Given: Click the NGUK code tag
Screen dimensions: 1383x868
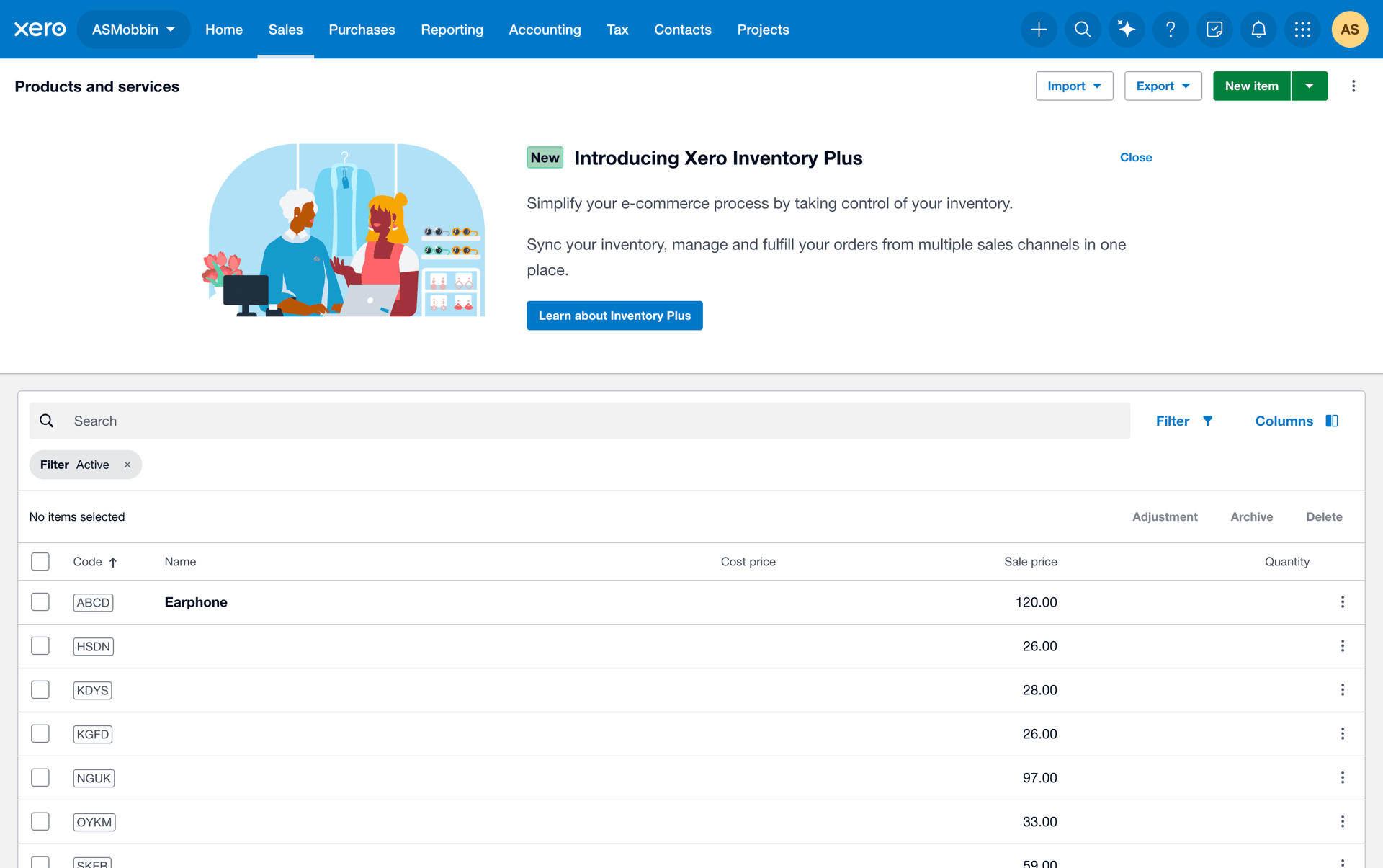Looking at the screenshot, I should pyautogui.click(x=94, y=778).
